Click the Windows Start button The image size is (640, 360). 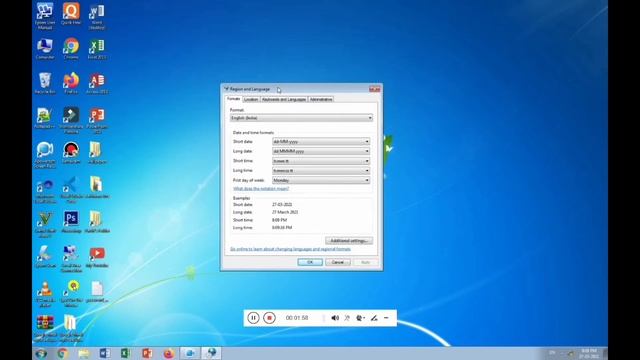click(x=41, y=353)
